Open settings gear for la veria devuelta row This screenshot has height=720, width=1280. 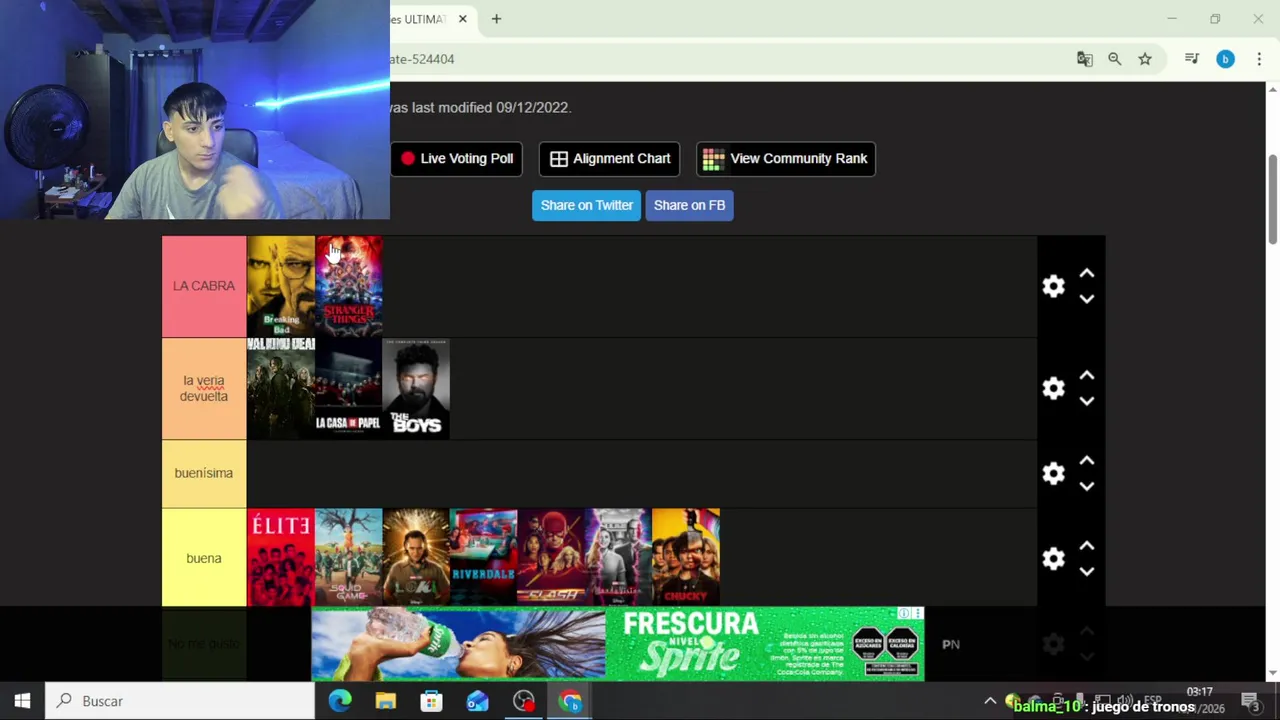pos(1053,388)
